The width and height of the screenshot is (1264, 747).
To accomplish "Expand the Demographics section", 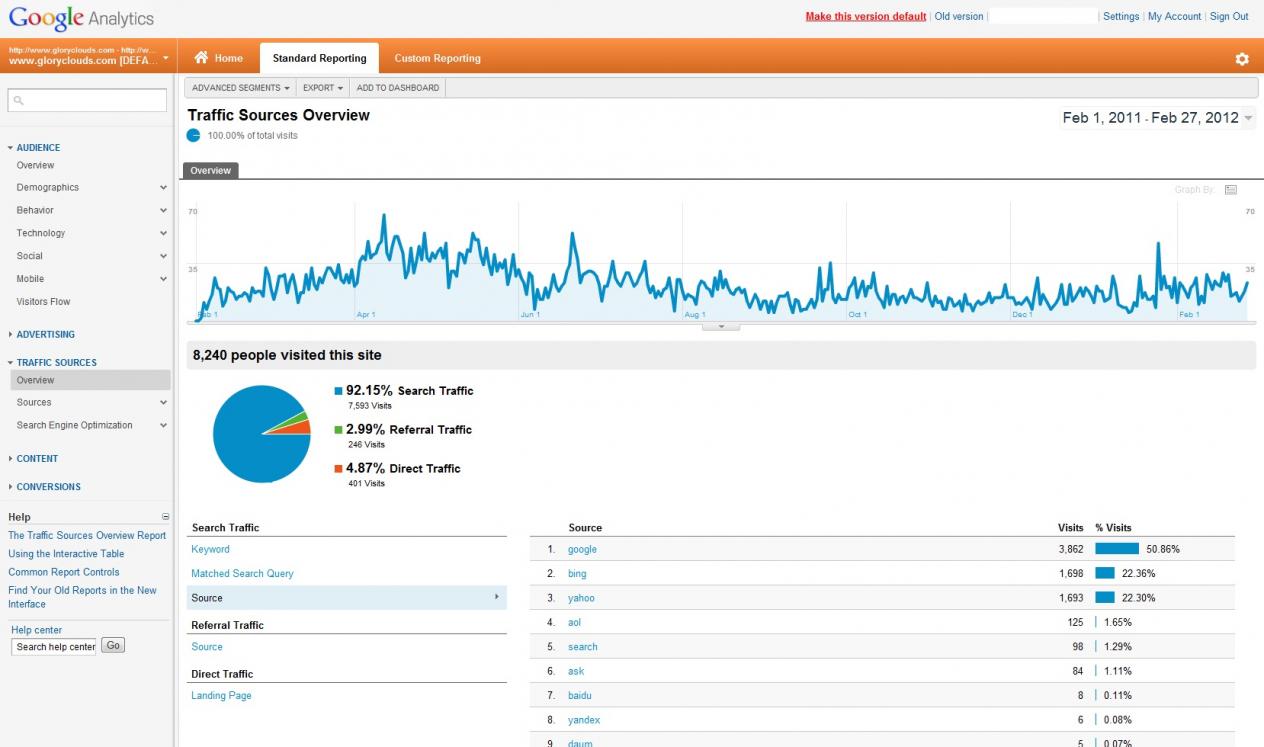I will pyautogui.click(x=163, y=188).
